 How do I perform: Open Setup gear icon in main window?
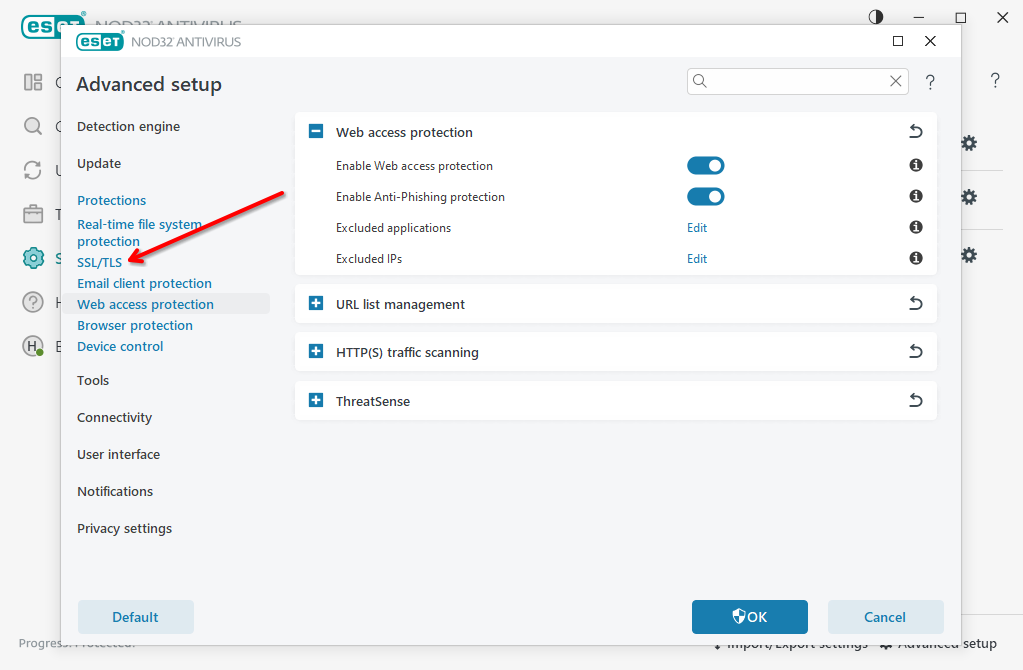(x=33, y=258)
